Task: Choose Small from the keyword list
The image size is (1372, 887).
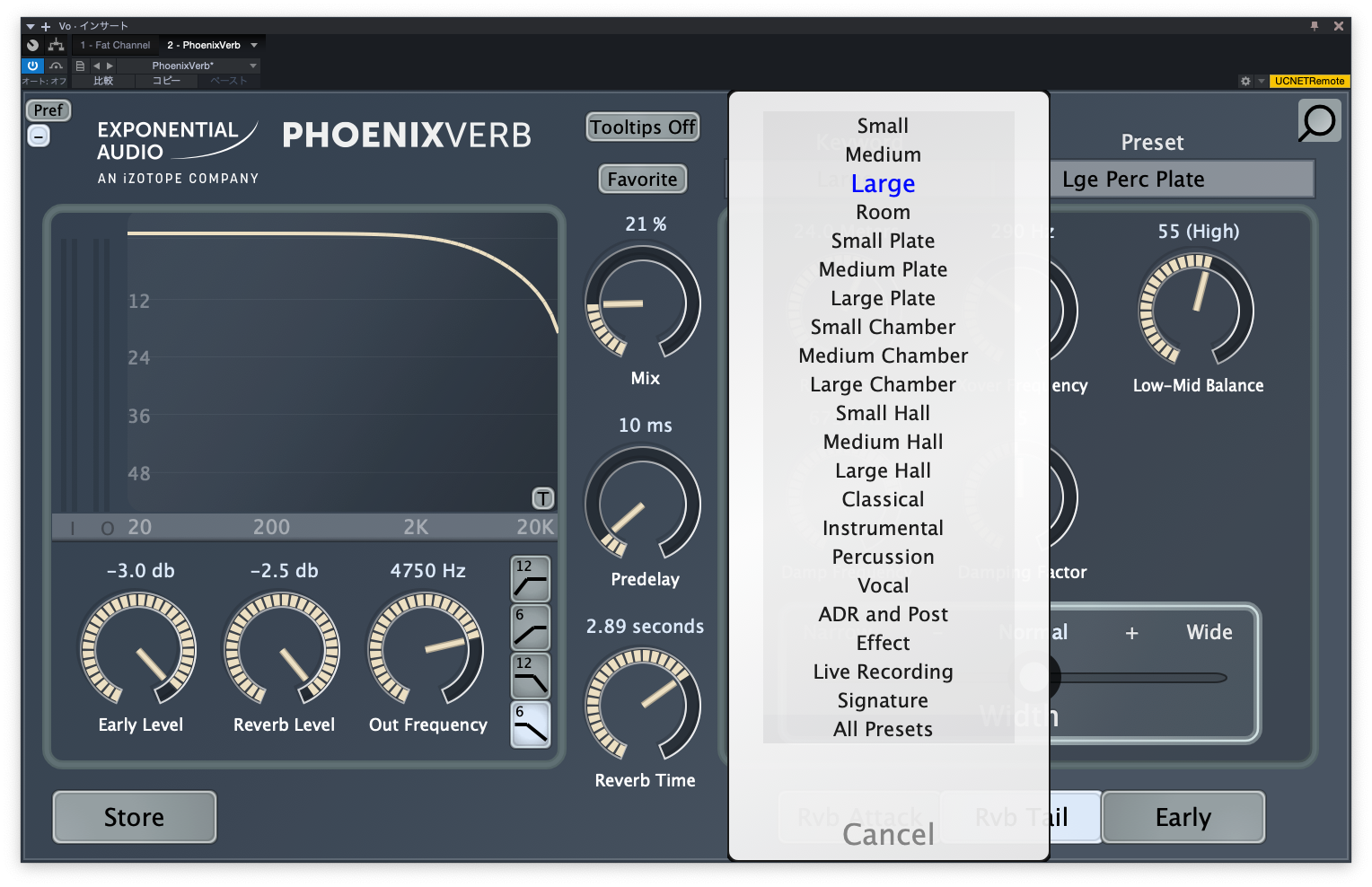Action: click(x=883, y=126)
